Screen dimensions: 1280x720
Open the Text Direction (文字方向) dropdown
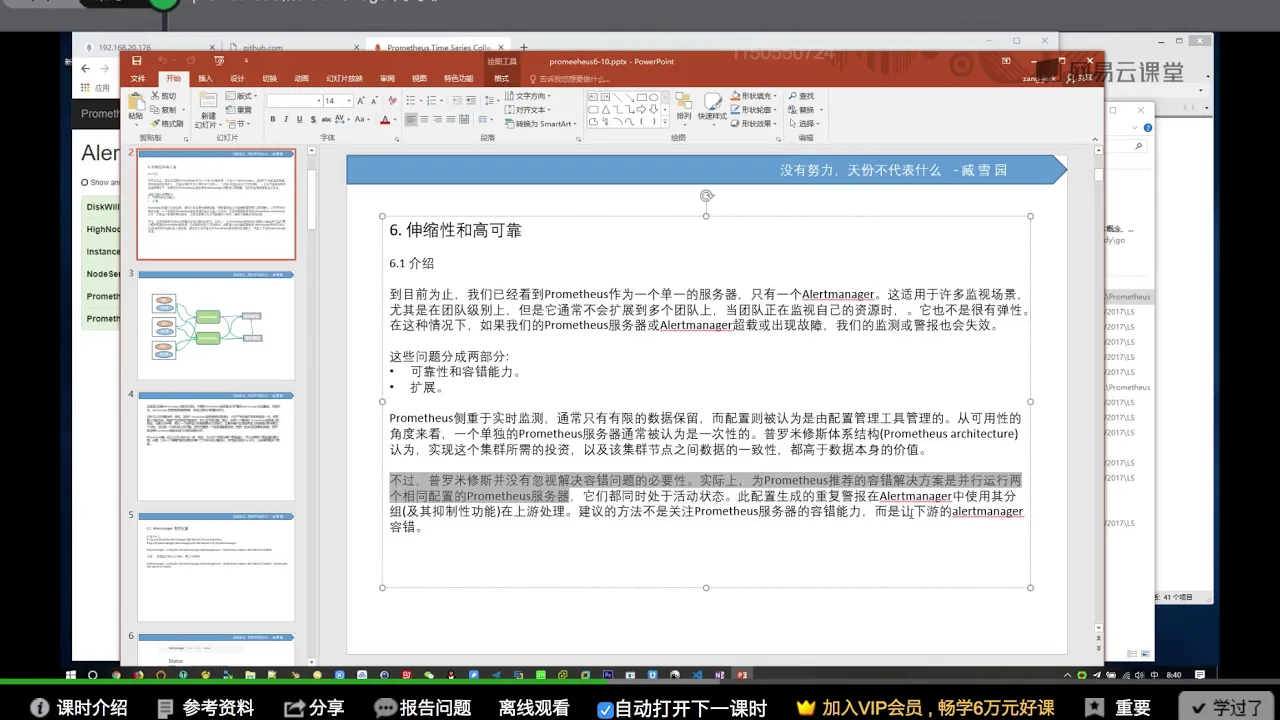[530, 96]
